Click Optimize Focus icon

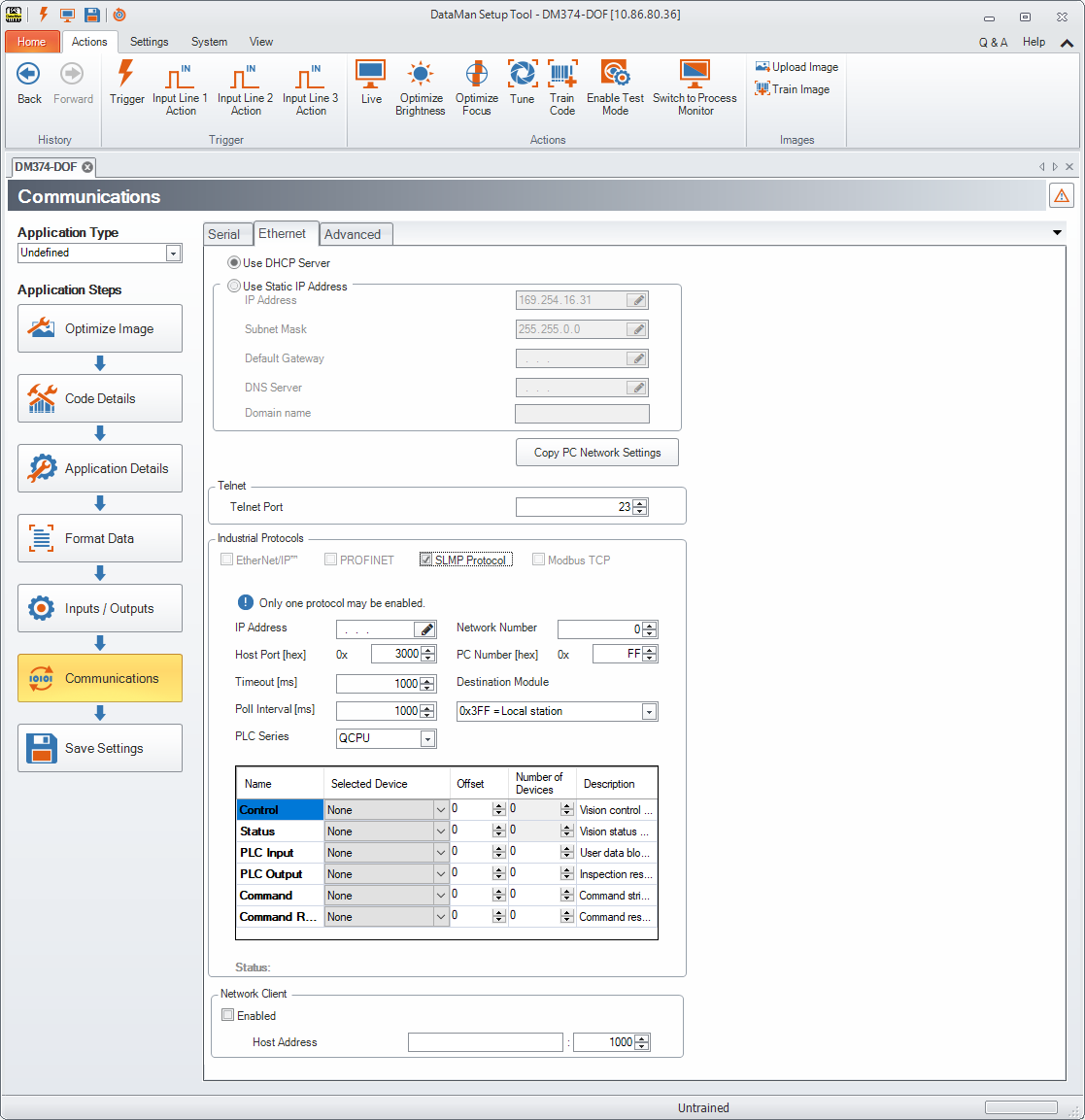click(476, 76)
